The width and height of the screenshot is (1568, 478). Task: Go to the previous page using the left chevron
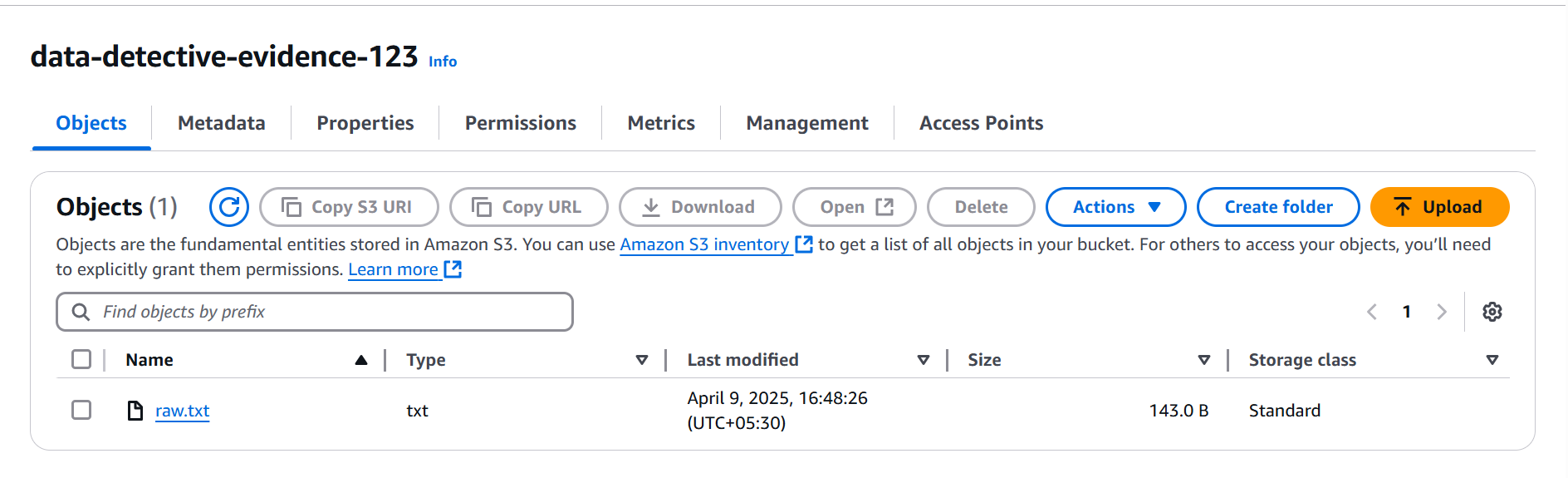[1372, 312]
